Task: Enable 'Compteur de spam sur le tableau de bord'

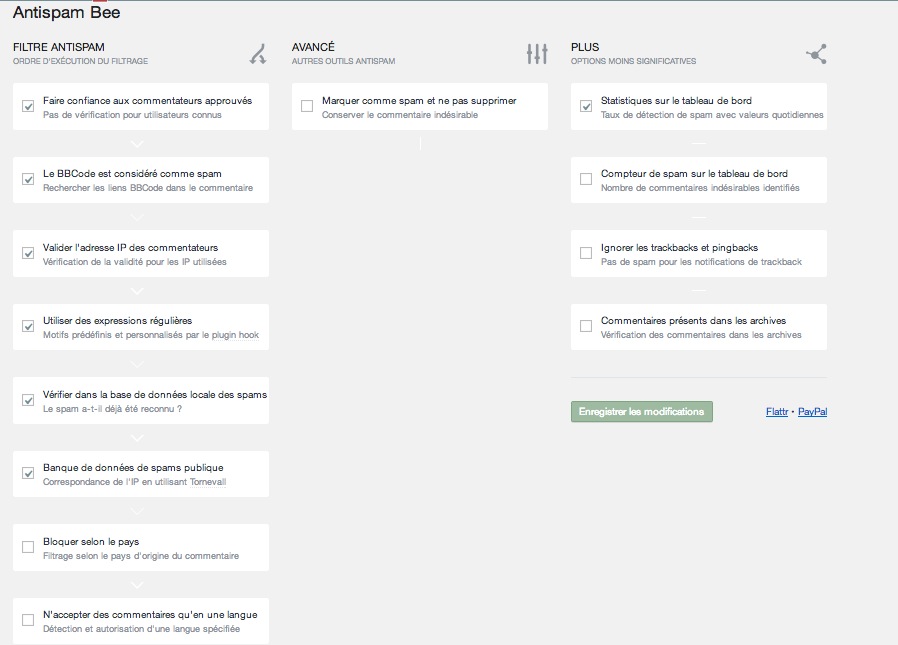Action: coord(586,179)
